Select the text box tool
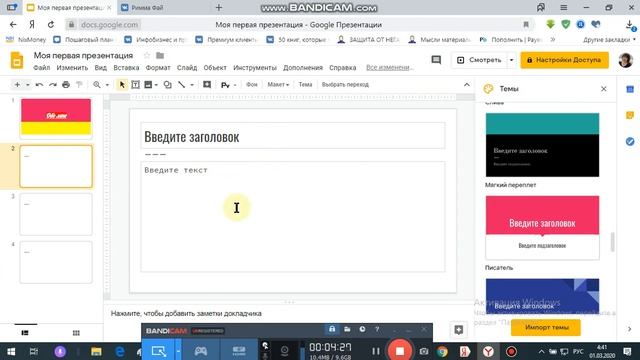This screenshot has width=640, height=360. click(x=135, y=84)
